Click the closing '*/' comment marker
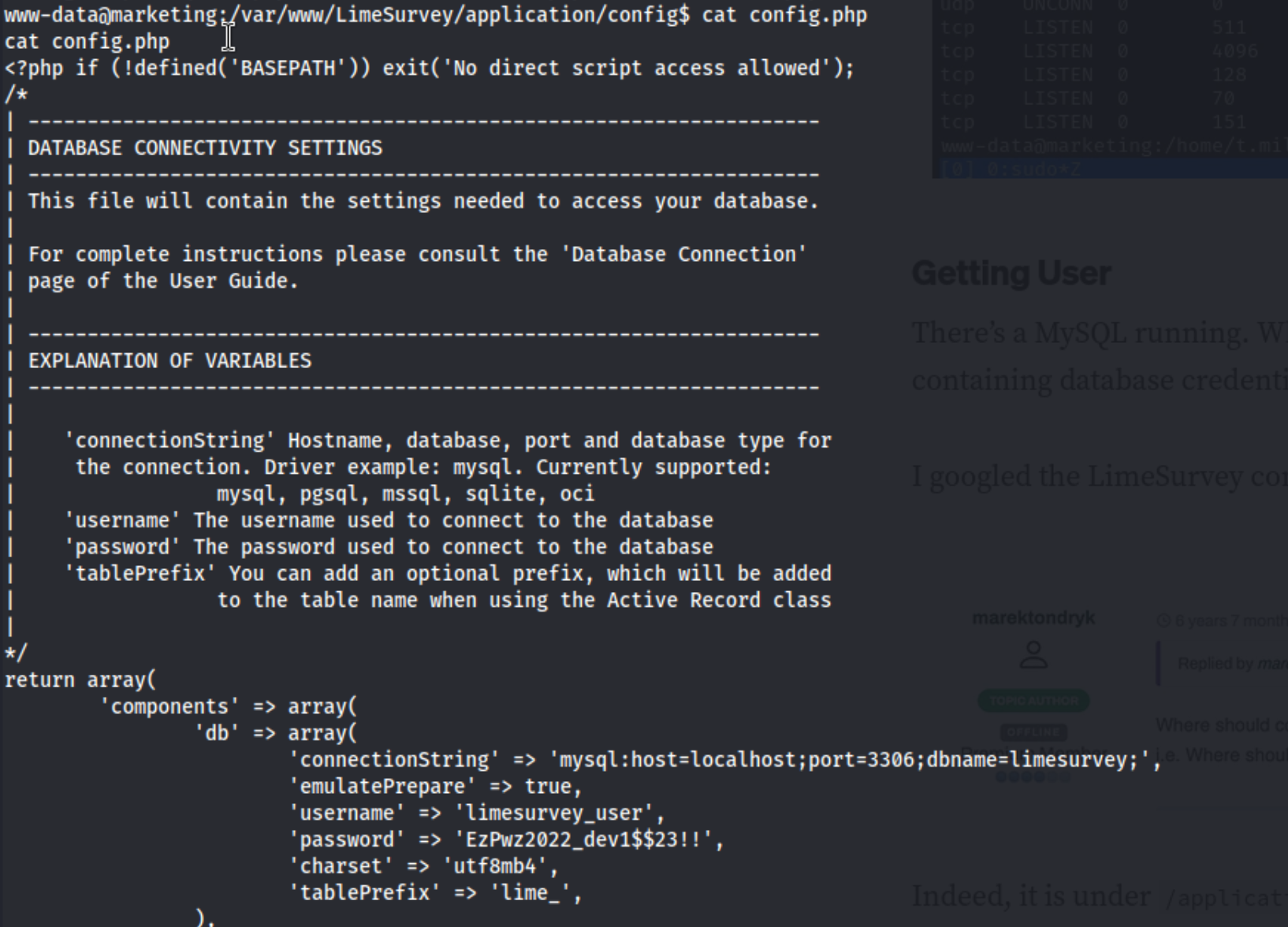The width and height of the screenshot is (1288, 927). coord(16,653)
